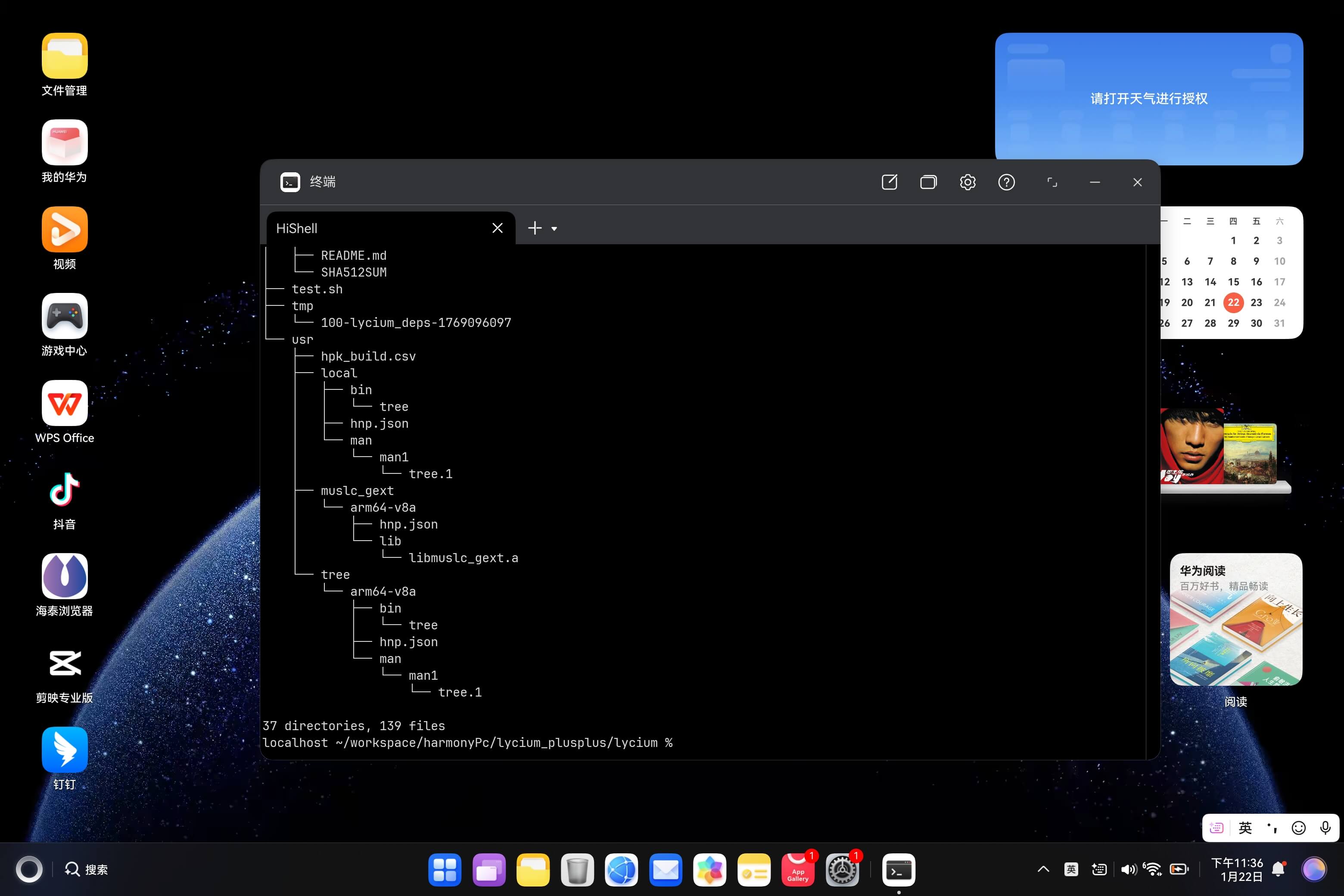Click the terminal help question-mark icon
Image resolution: width=1344 pixels, height=896 pixels.
(1006, 182)
